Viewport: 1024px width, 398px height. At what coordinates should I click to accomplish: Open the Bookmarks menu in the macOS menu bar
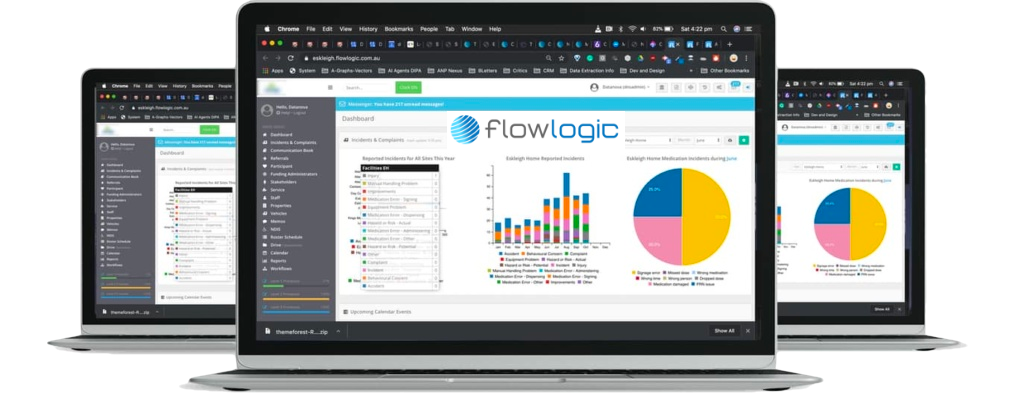(x=398, y=29)
